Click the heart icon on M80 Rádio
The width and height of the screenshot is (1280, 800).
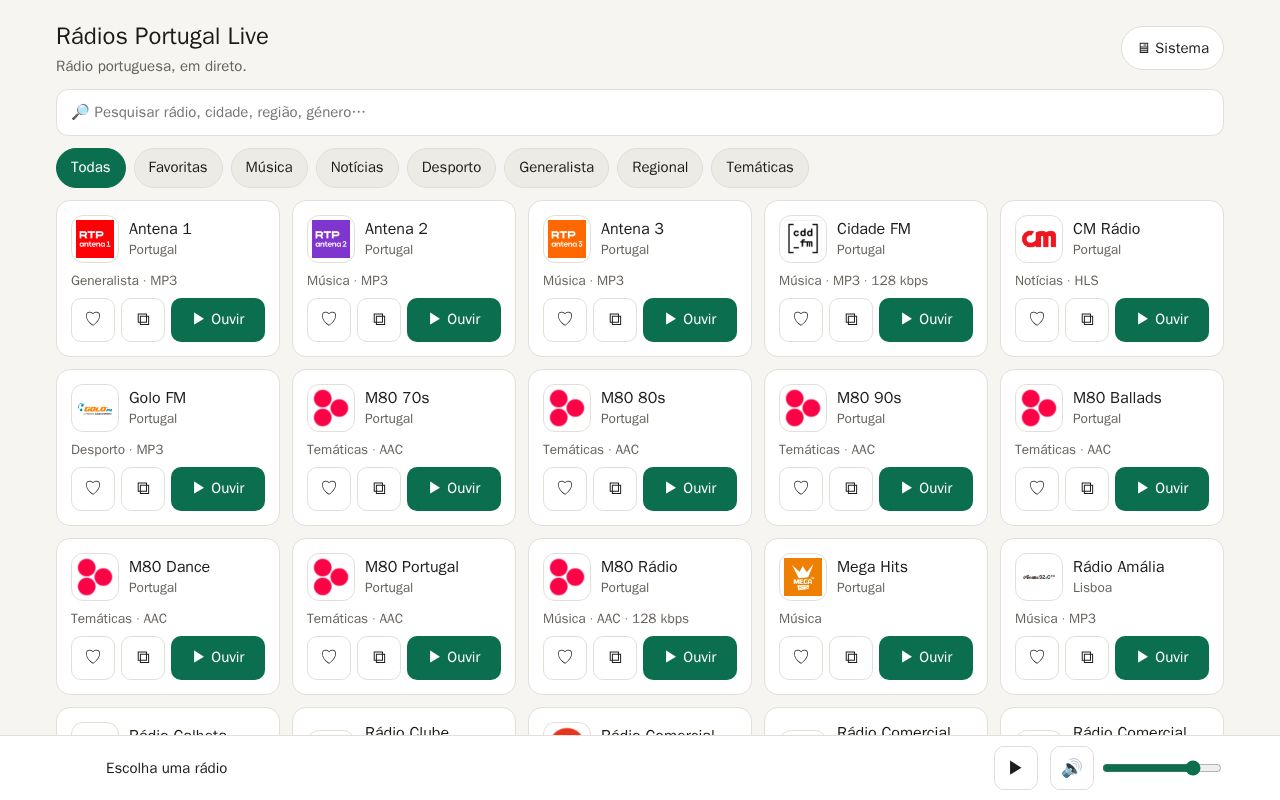tap(565, 658)
